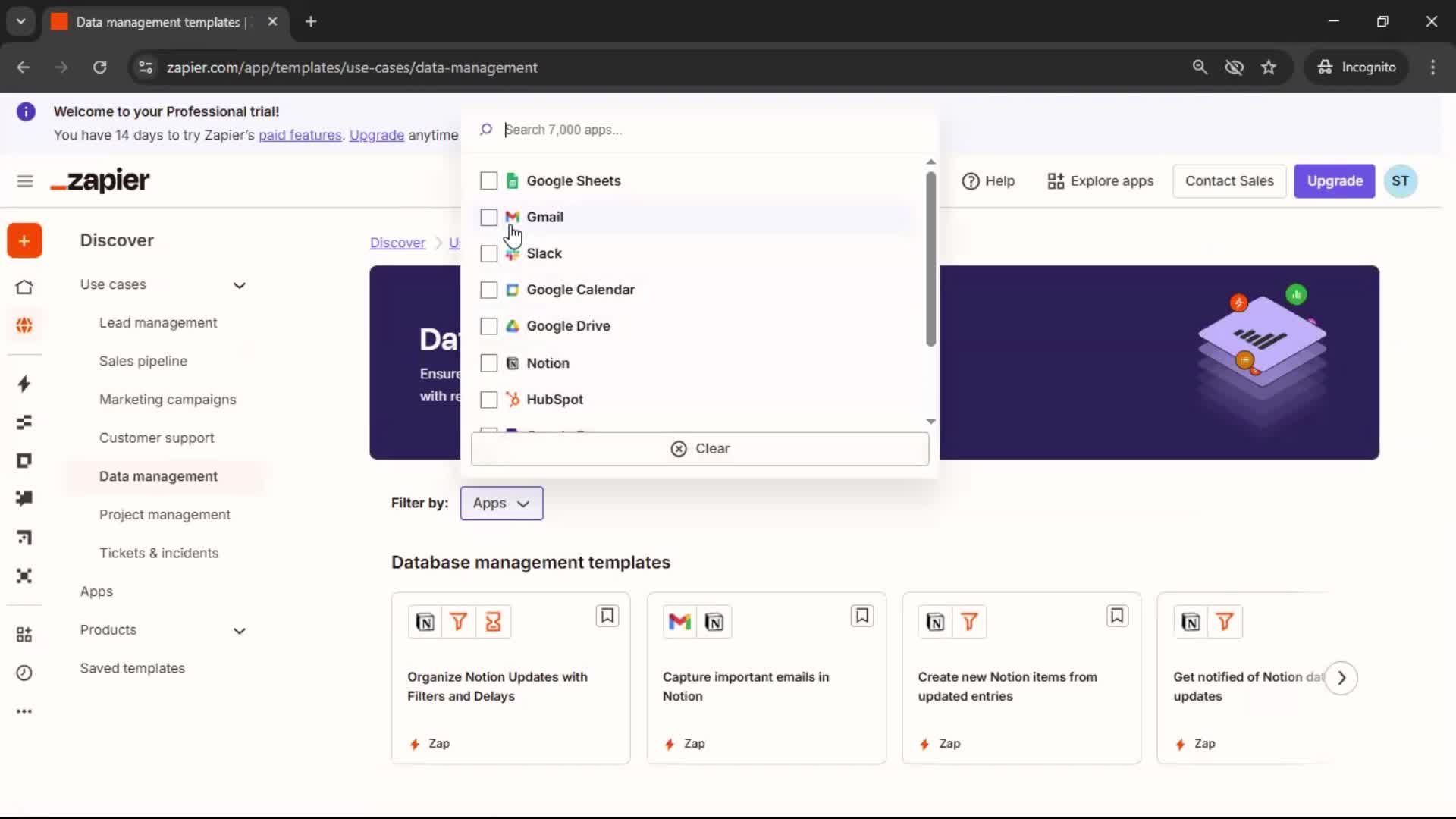Open a new browser tab
This screenshot has height=819, width=1456.
311,22
